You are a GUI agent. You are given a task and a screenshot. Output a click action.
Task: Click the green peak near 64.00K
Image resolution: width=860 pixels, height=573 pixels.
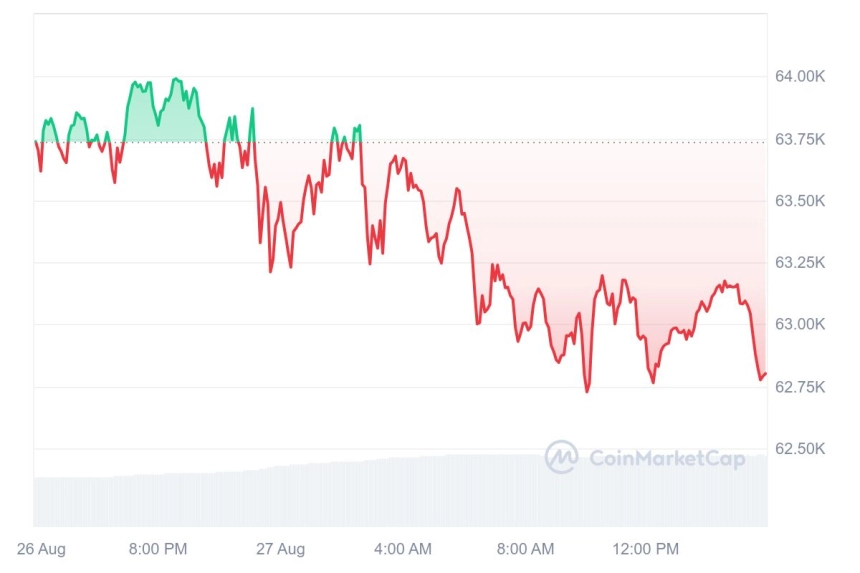(175, 79)
